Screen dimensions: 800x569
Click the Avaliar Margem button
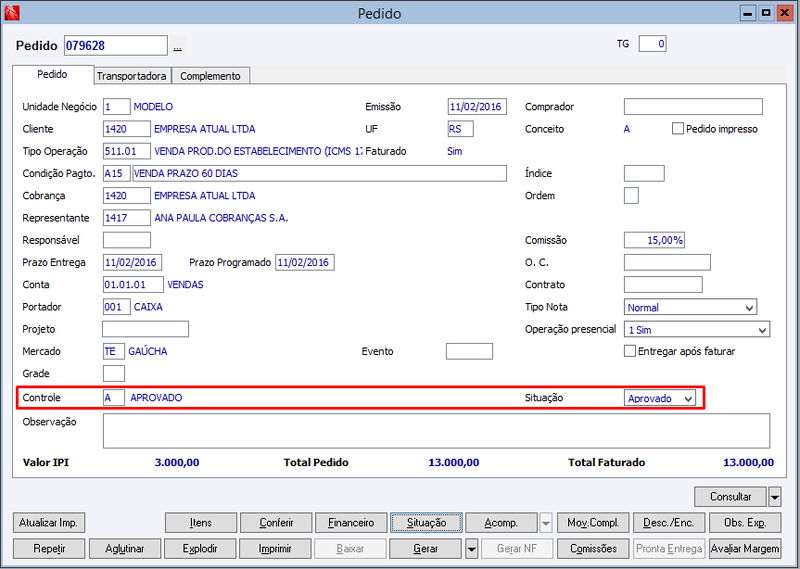pos(745,549)
